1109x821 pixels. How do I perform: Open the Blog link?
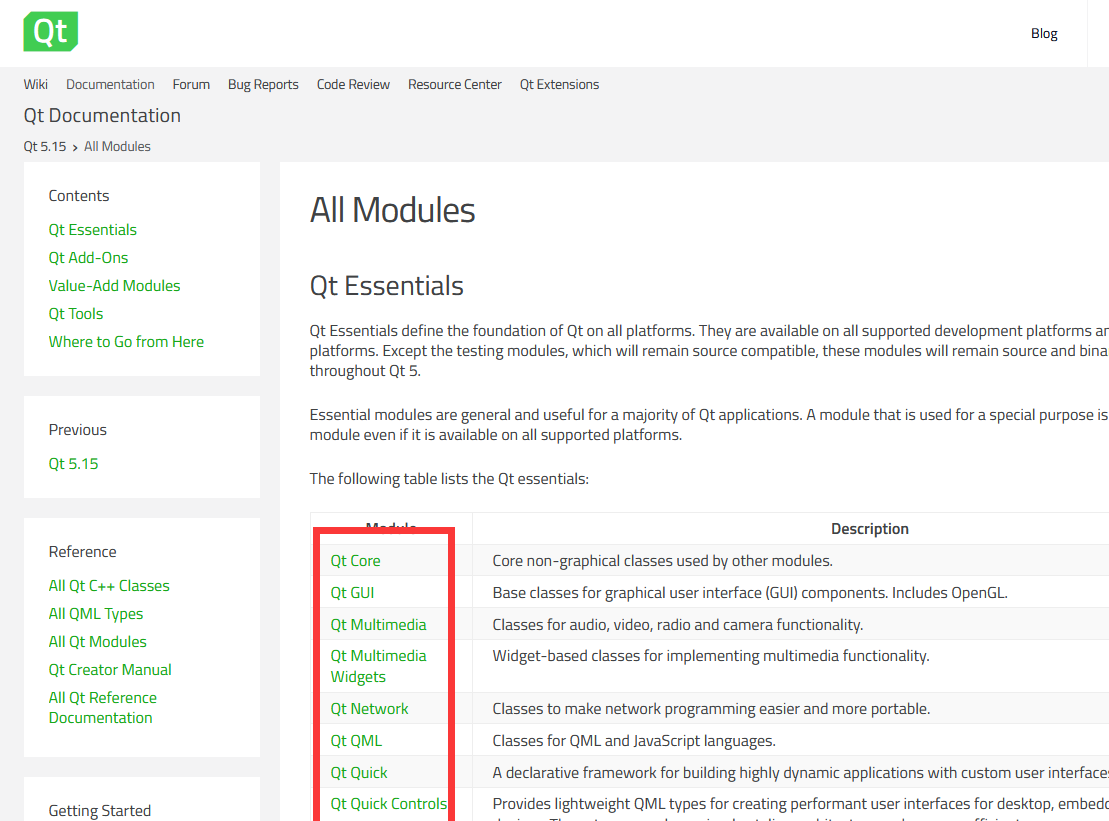coord(1043,33)
